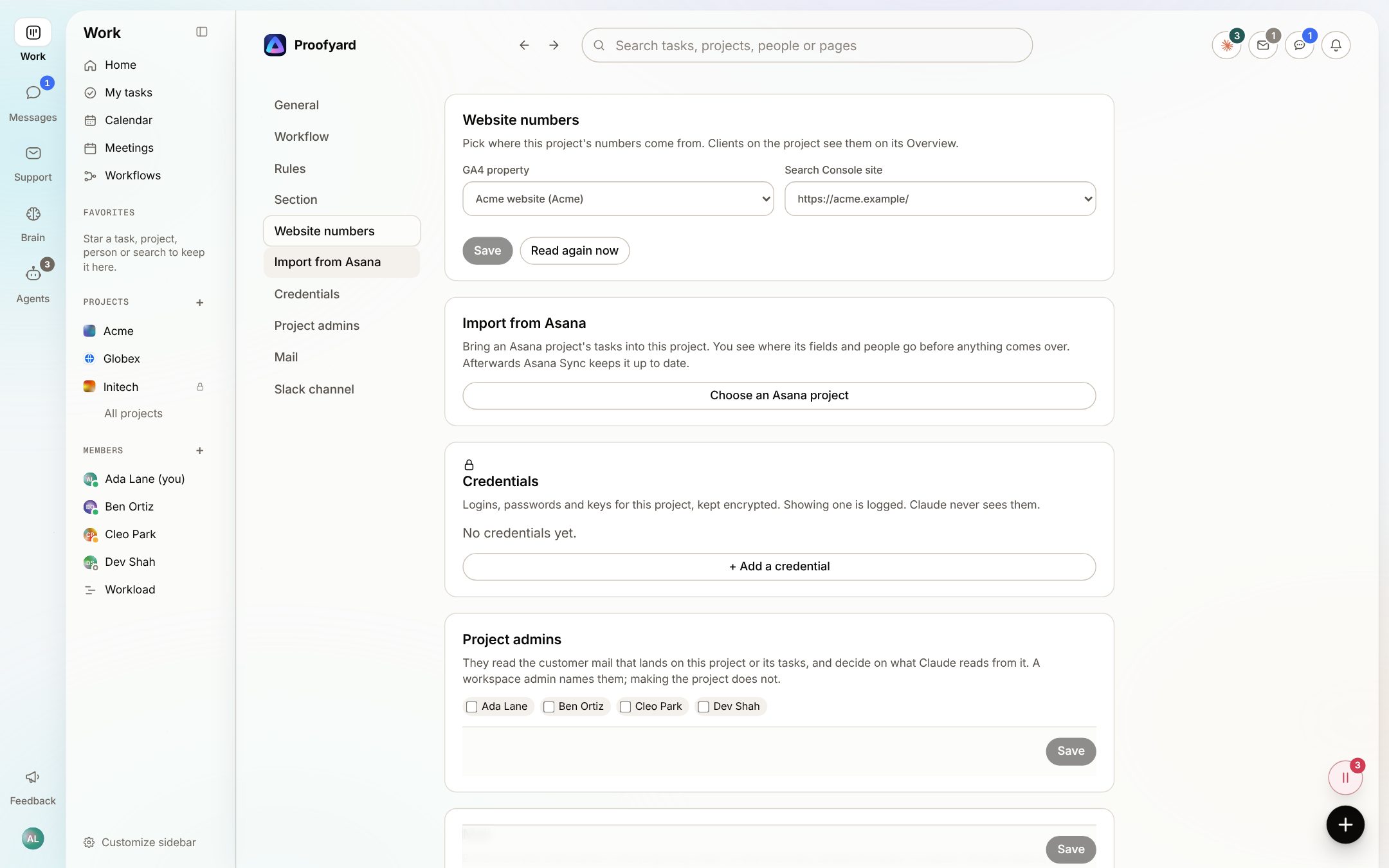Screen dimensions: 1389x868
Task: Check Cleo Park as project admin
Action: click(x=625, y=707)
